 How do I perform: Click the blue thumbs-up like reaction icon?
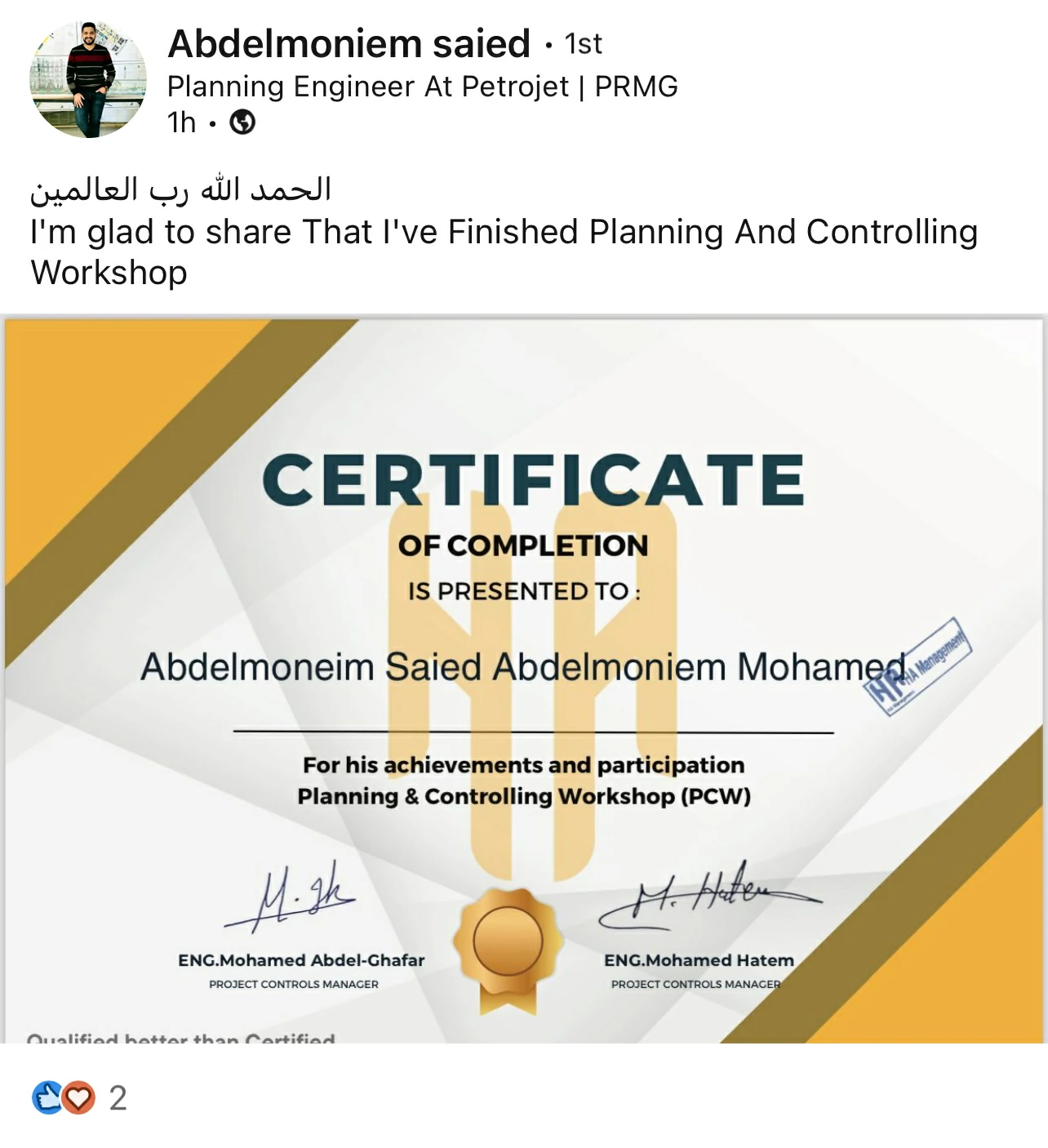point(47,1098)
